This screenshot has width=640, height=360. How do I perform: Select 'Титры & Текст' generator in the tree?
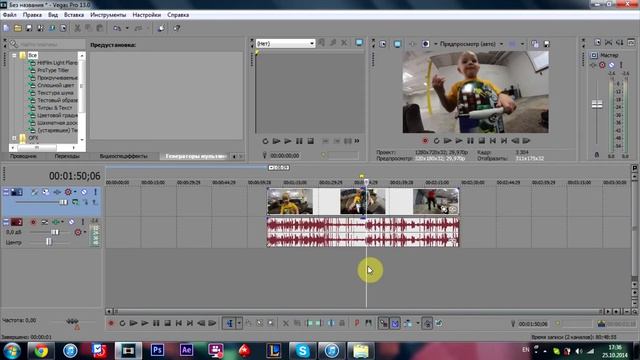pos(54,108)
